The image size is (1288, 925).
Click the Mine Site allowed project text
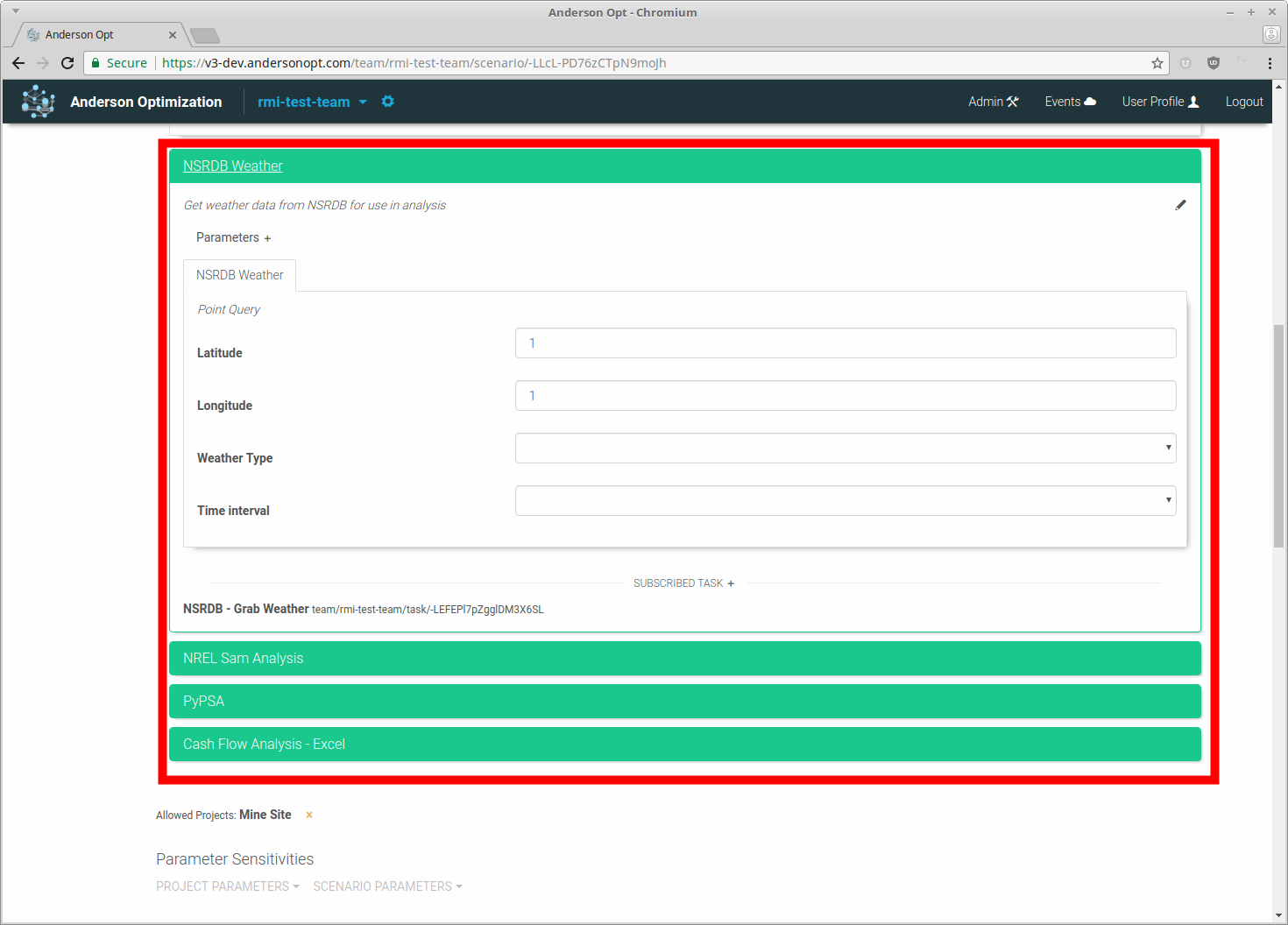coord(265,815)
